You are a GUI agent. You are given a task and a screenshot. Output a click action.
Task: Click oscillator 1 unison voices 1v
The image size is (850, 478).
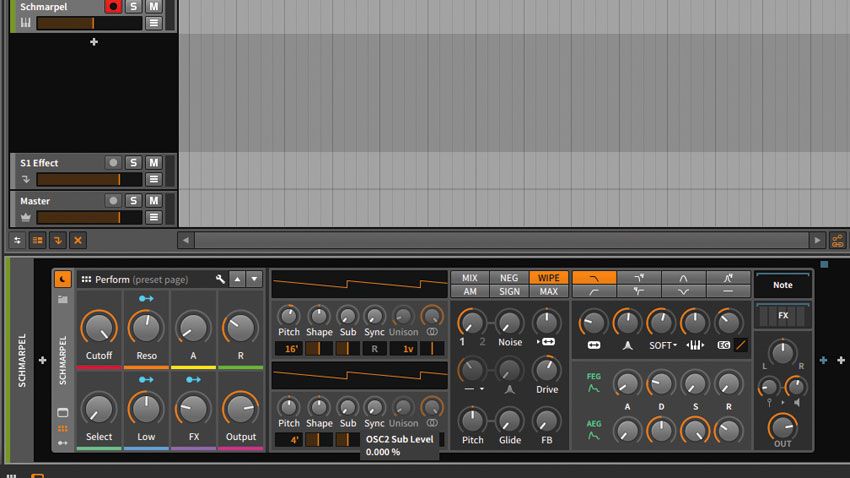pos(404,348)
